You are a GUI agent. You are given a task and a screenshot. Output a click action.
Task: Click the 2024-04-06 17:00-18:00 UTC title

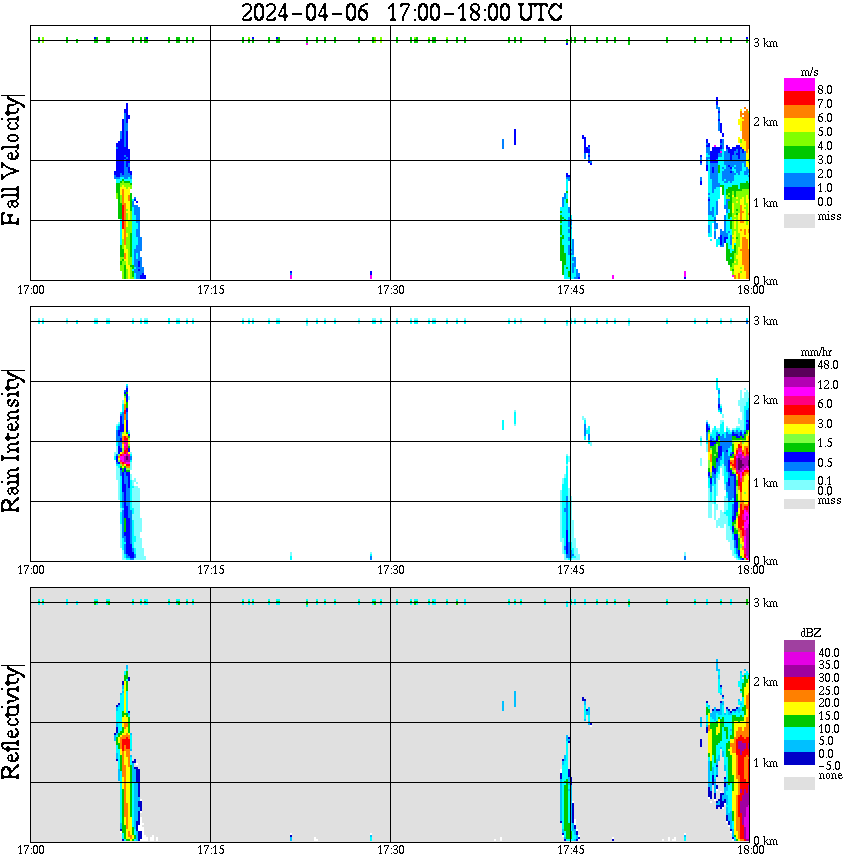point(401,12)
